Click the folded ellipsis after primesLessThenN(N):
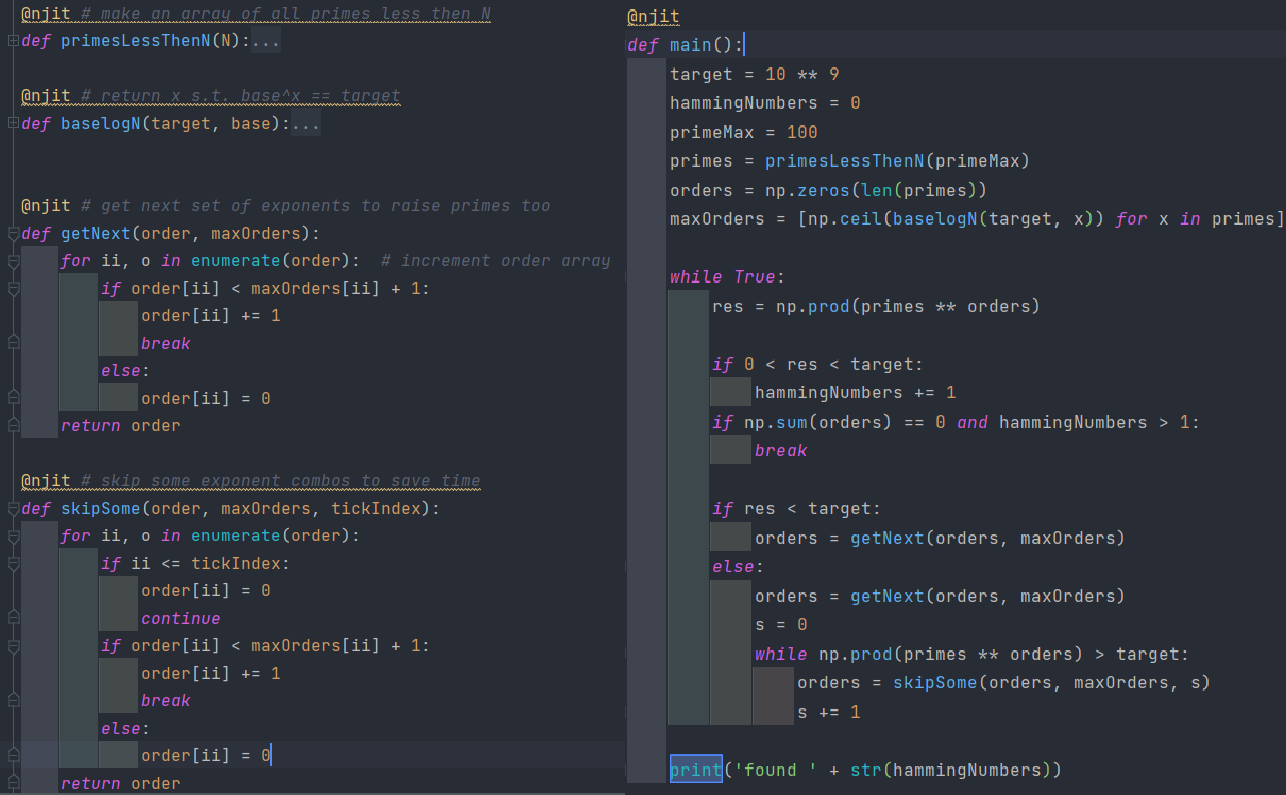 click(266, 42)
